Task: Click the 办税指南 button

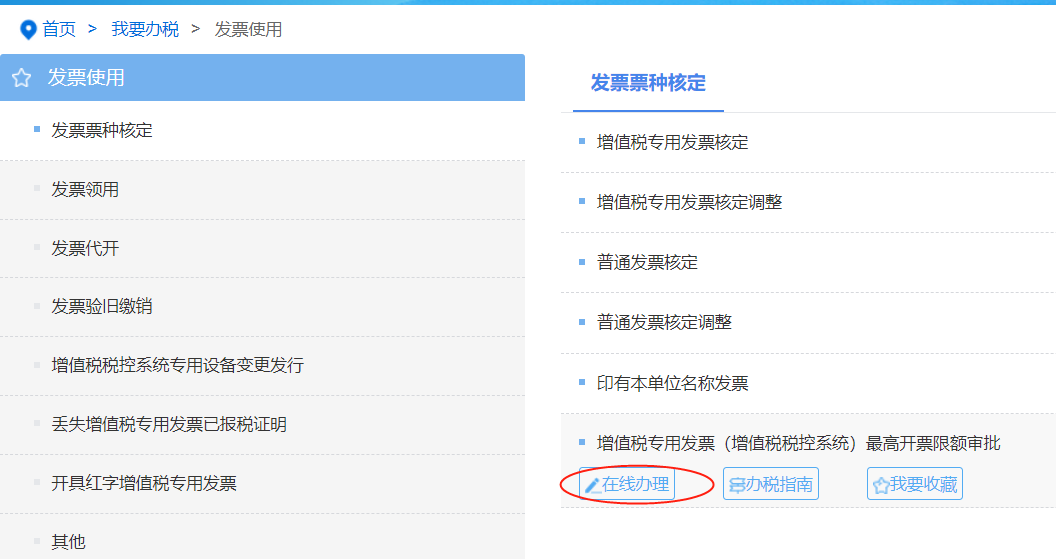Action: point(771,484)
